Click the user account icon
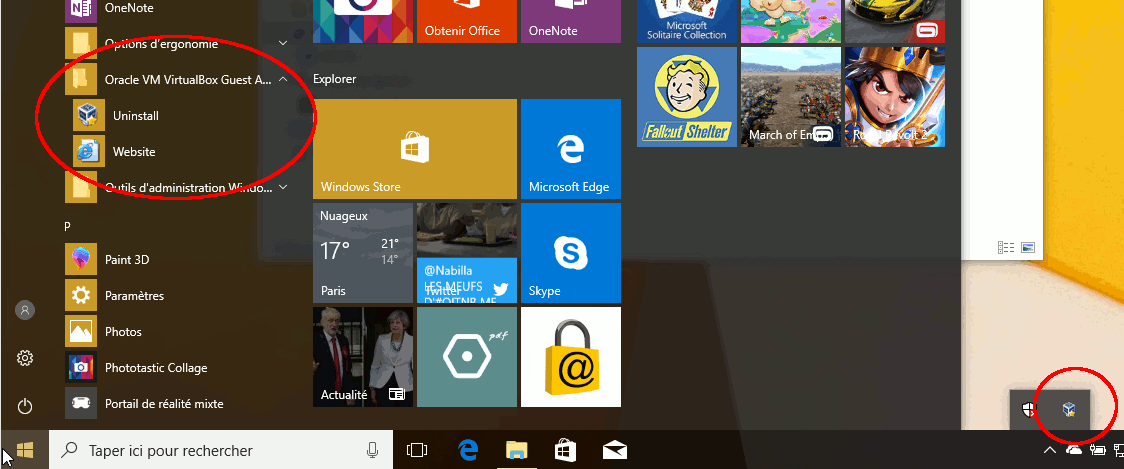Viewport: 1124px width, 469px height. pos(25,310)
